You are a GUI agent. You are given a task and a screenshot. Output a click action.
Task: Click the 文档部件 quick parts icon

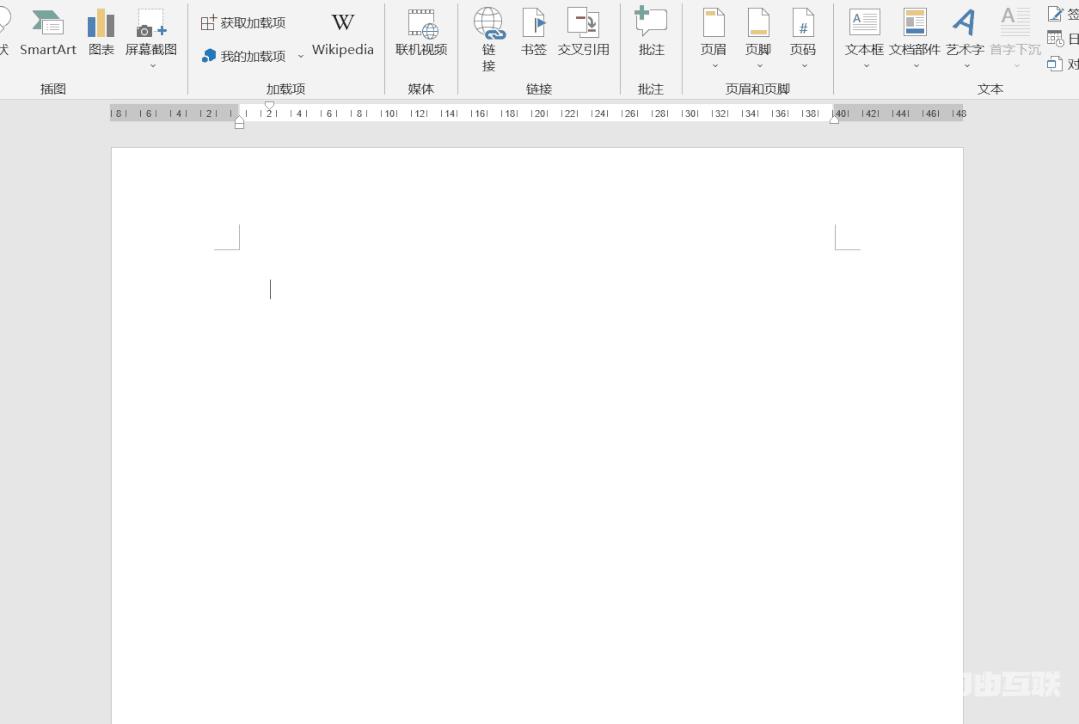coord(915,23)
